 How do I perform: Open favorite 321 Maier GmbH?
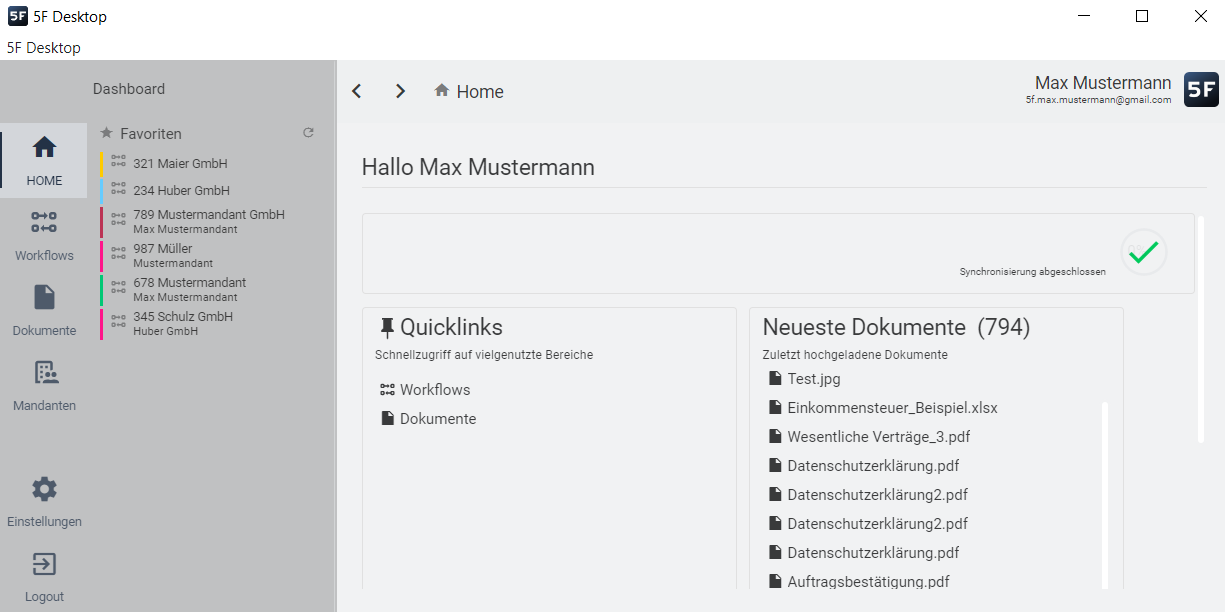pyautogui.click(x=180, y=163)
